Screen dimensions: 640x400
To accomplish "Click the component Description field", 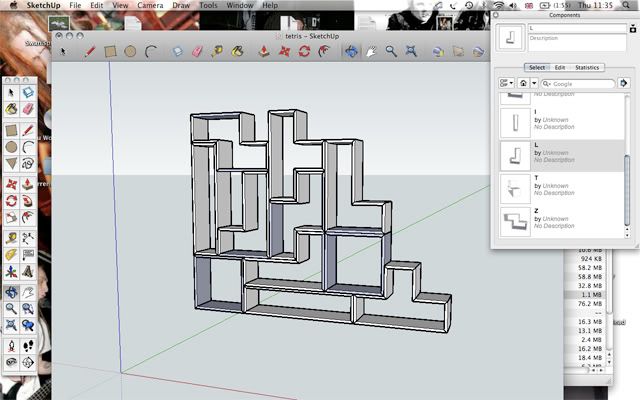I will click(577, 42).
